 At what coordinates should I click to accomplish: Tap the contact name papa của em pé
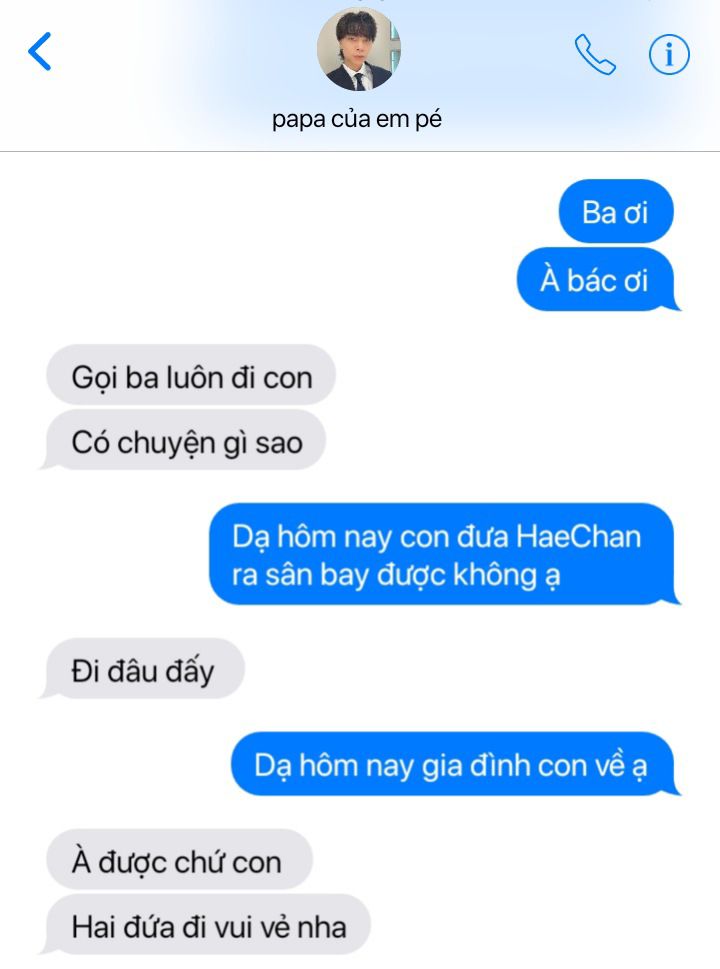(357, 119)
